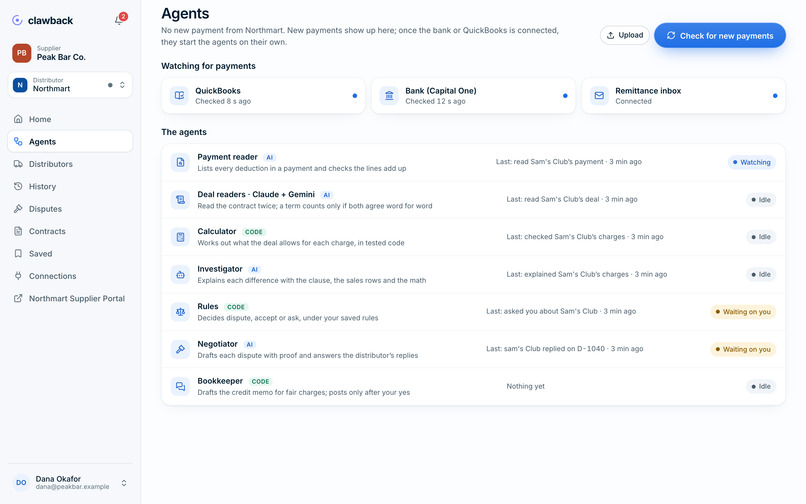Click the Remittance inbox envelope icon
The height and width of the screenshot is (504, 806).
click(599, 95)
